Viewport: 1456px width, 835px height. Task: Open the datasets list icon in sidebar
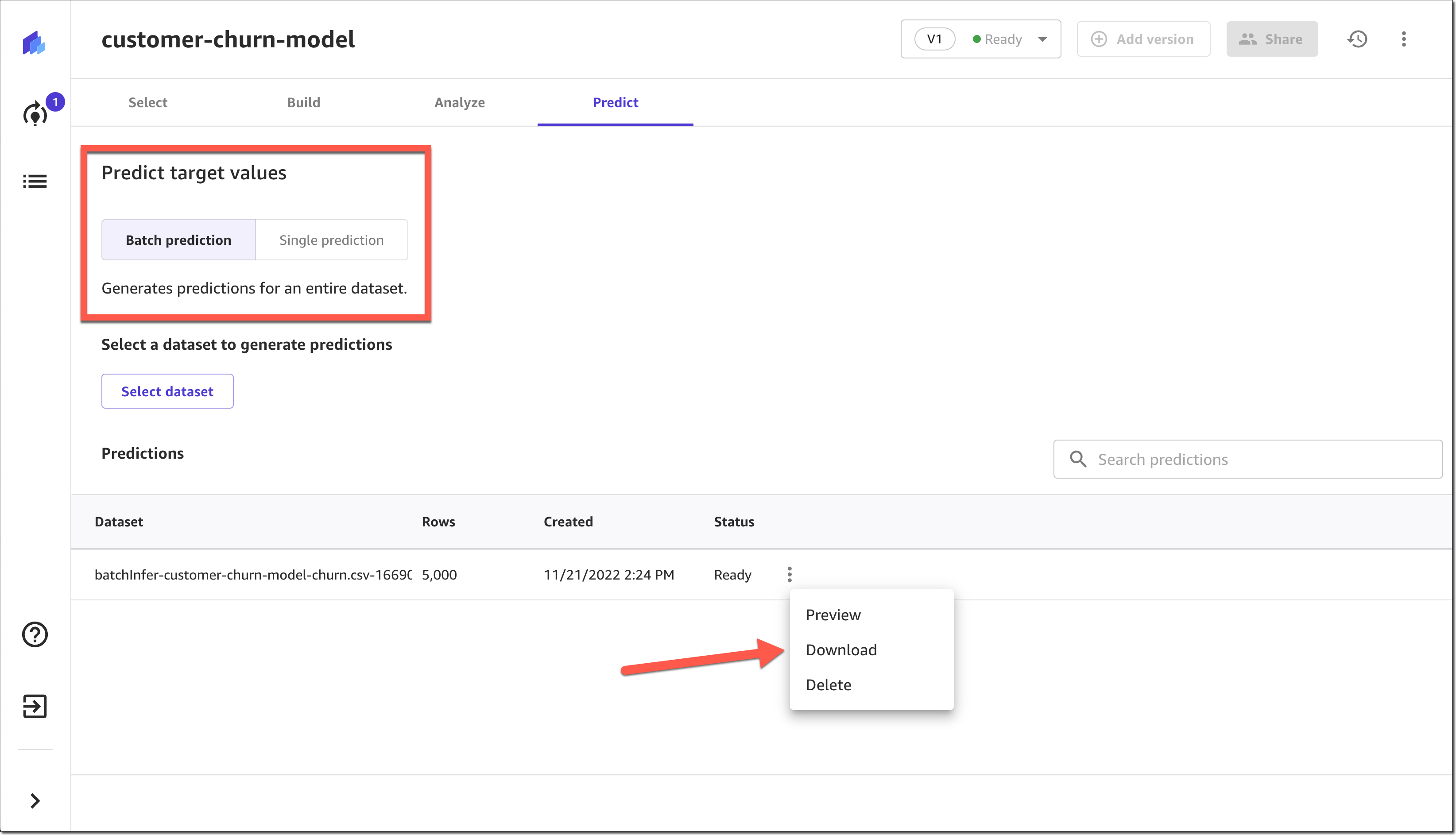click(x=35, y=181)
